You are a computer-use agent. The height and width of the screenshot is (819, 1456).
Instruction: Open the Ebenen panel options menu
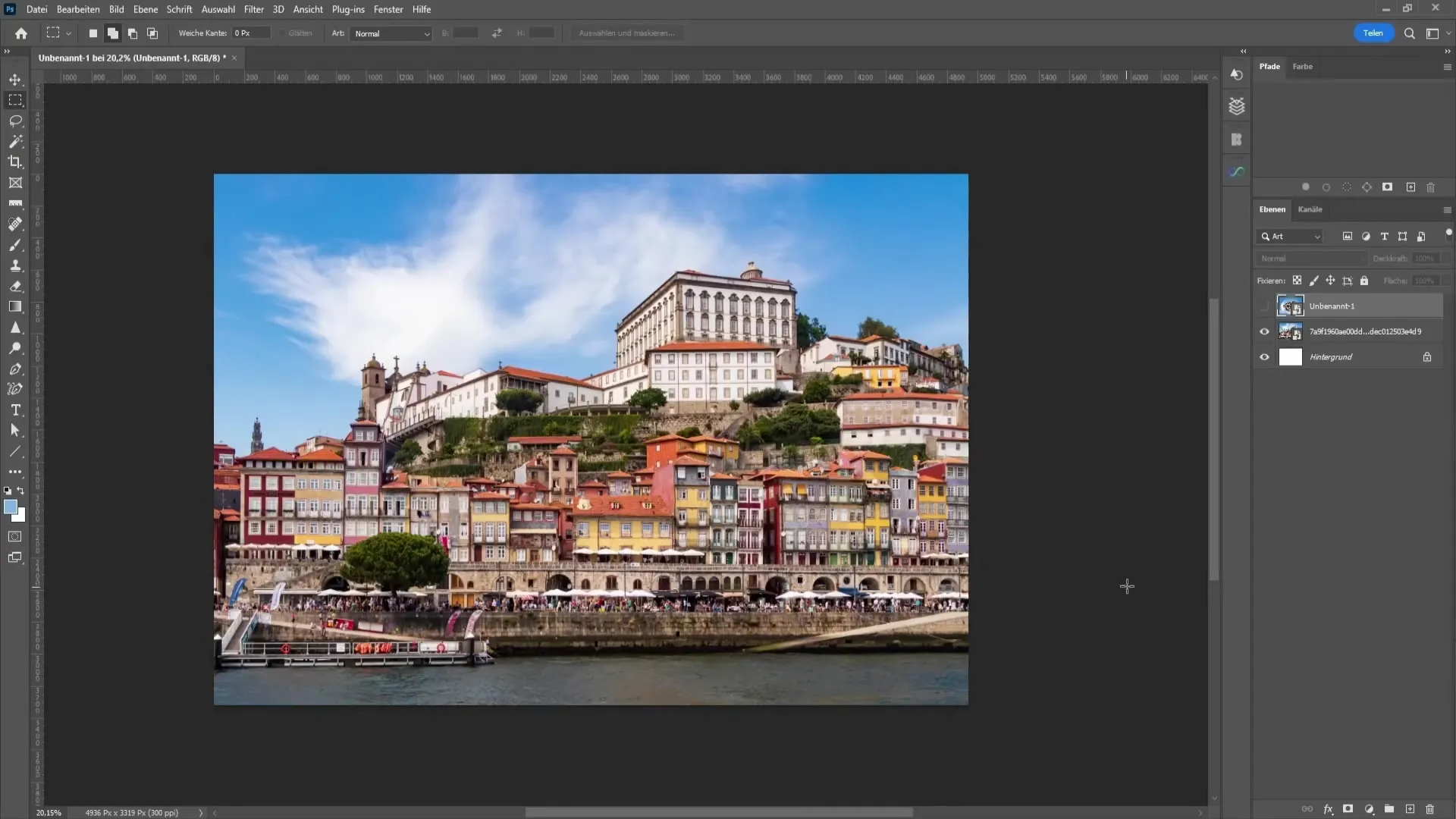pos(1447,210)
